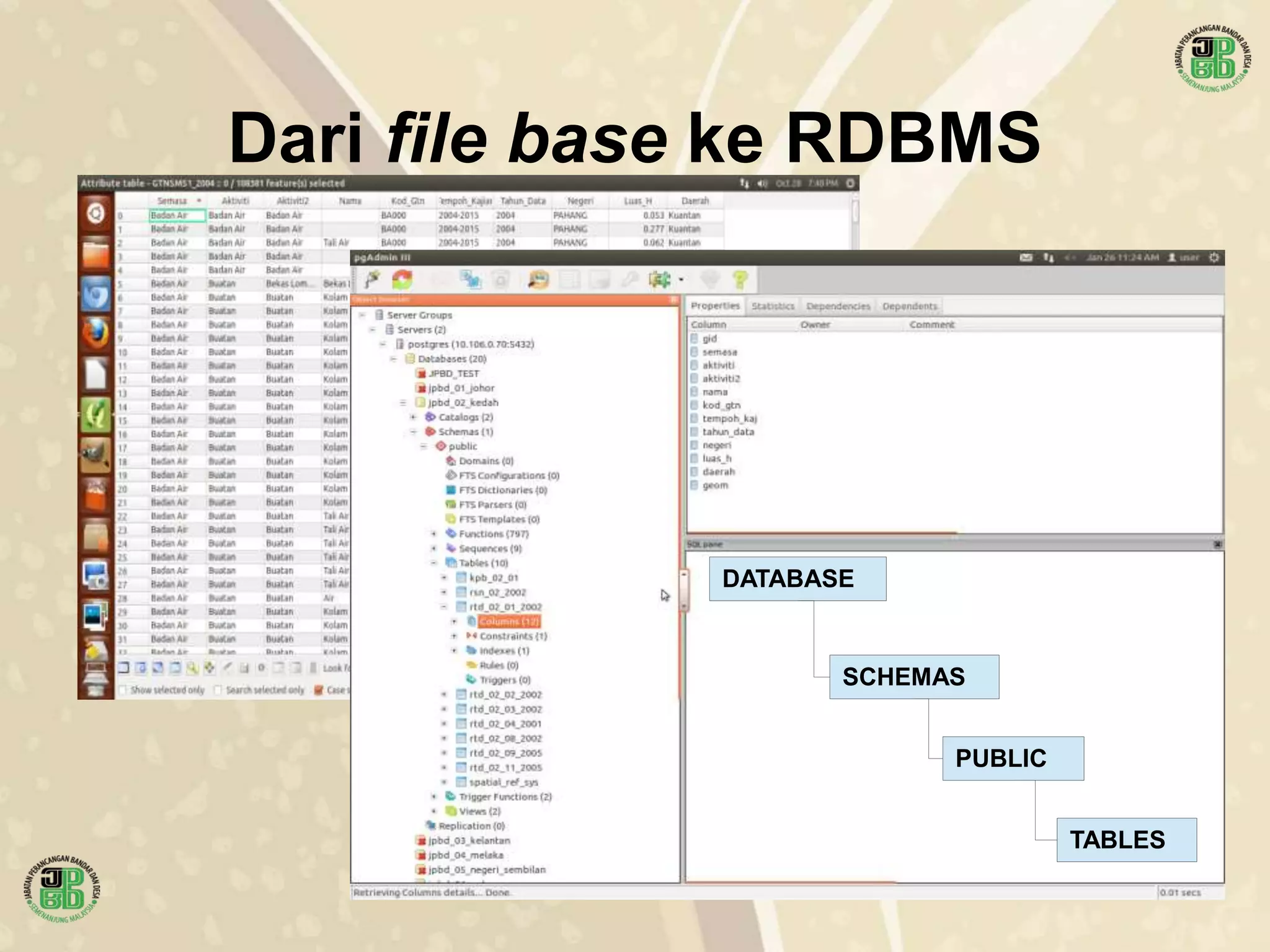Click the pgAdmin refresh toolbar icon
Screen dimensions: 1270x952
(402, 280)
